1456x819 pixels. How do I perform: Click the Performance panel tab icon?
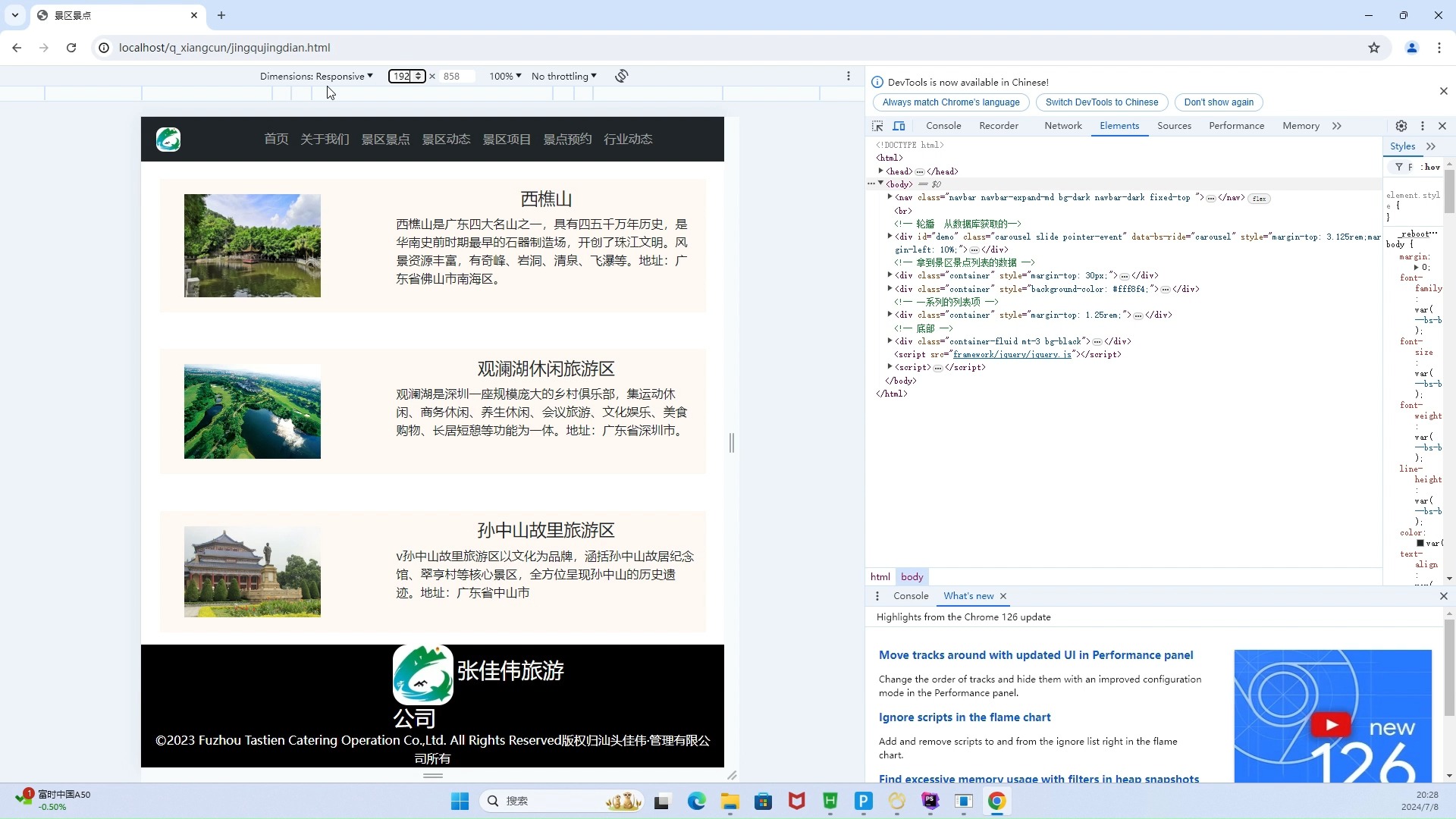1237,125
